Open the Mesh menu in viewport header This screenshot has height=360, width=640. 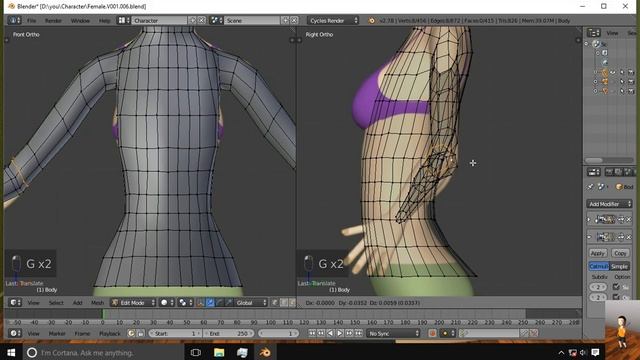[x=97, y=302]
